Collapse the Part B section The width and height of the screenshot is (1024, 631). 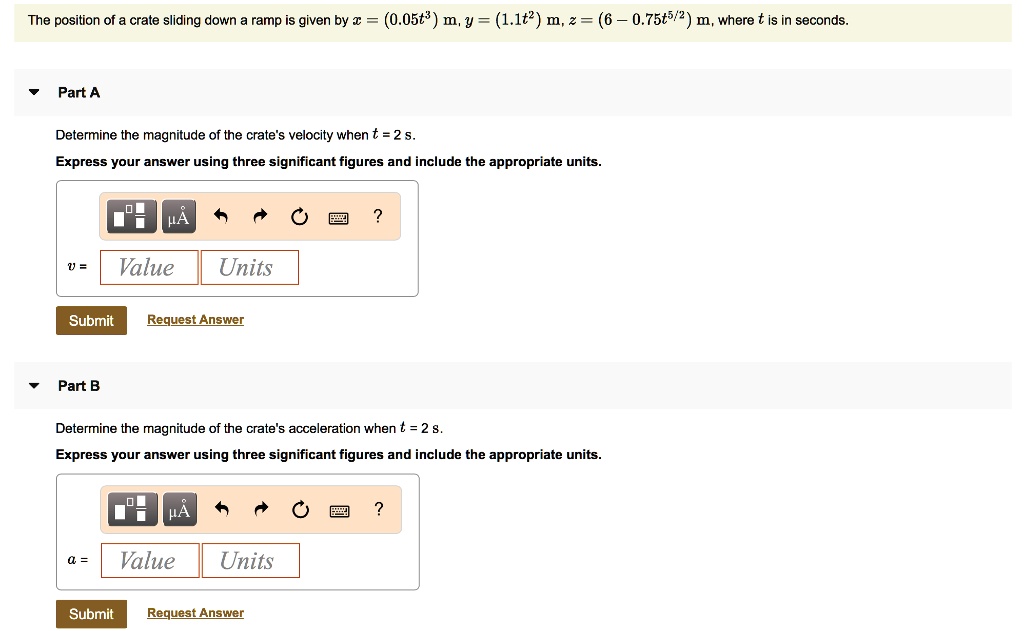pos(33,385)
